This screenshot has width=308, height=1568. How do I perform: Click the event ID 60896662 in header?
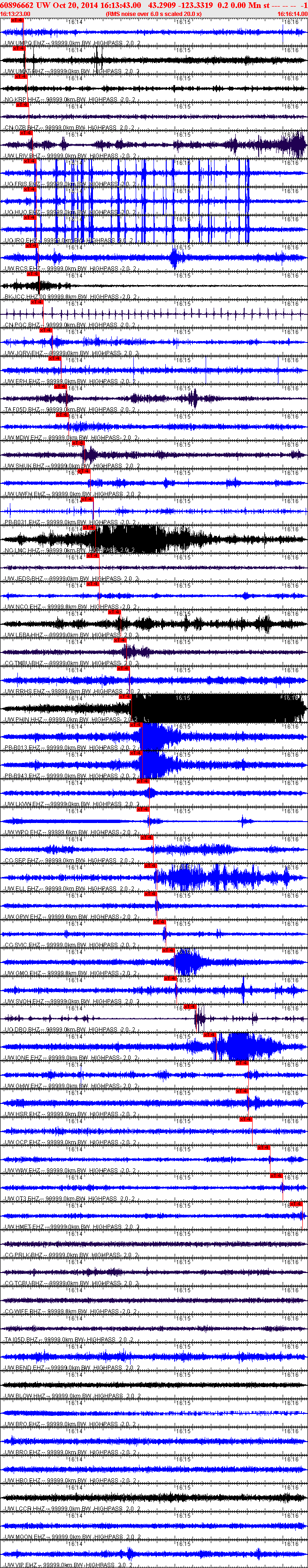(17, 5)
